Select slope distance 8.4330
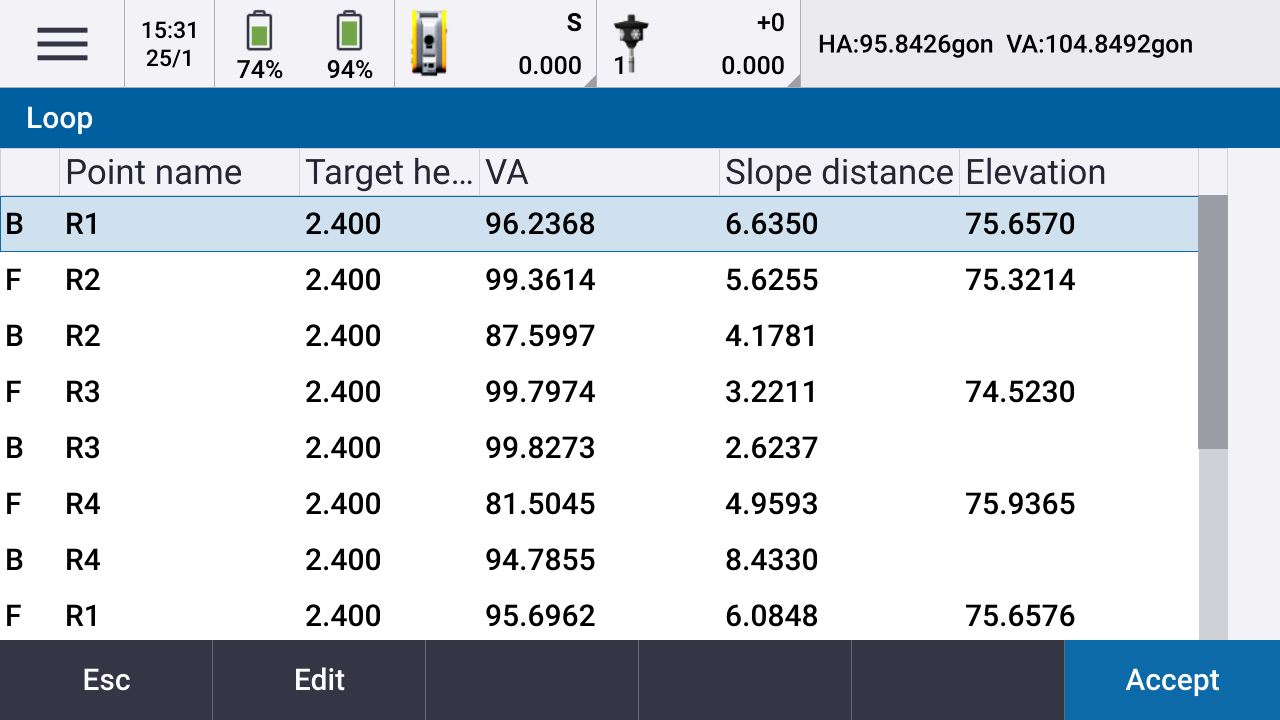Image resolution: width=1280 pixels, height=720 pixels. coord(771,560)
